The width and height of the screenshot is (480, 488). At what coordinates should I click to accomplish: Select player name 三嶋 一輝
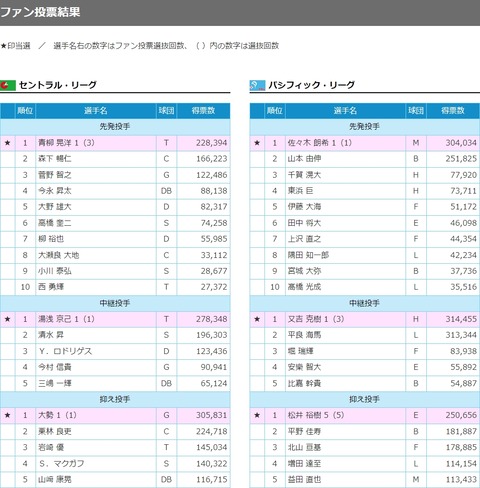pos(55,384)
